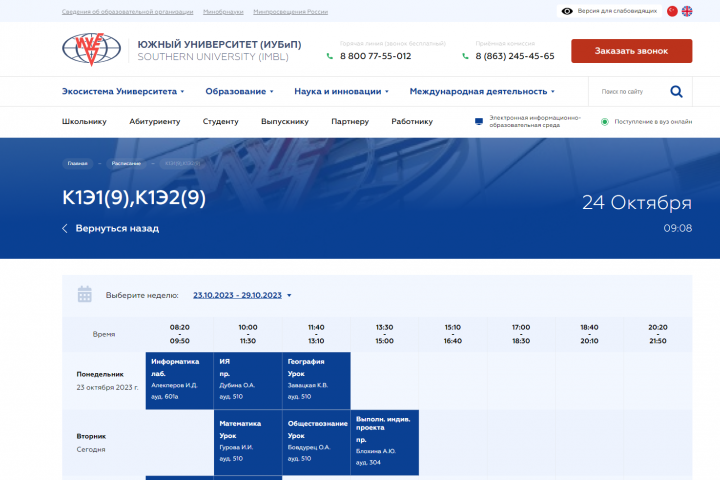Click Понедельник 23 октября row label
Image resolution: width=720 pixels, height=480 pixels.
pyautogui.click(x=107, y=381)
